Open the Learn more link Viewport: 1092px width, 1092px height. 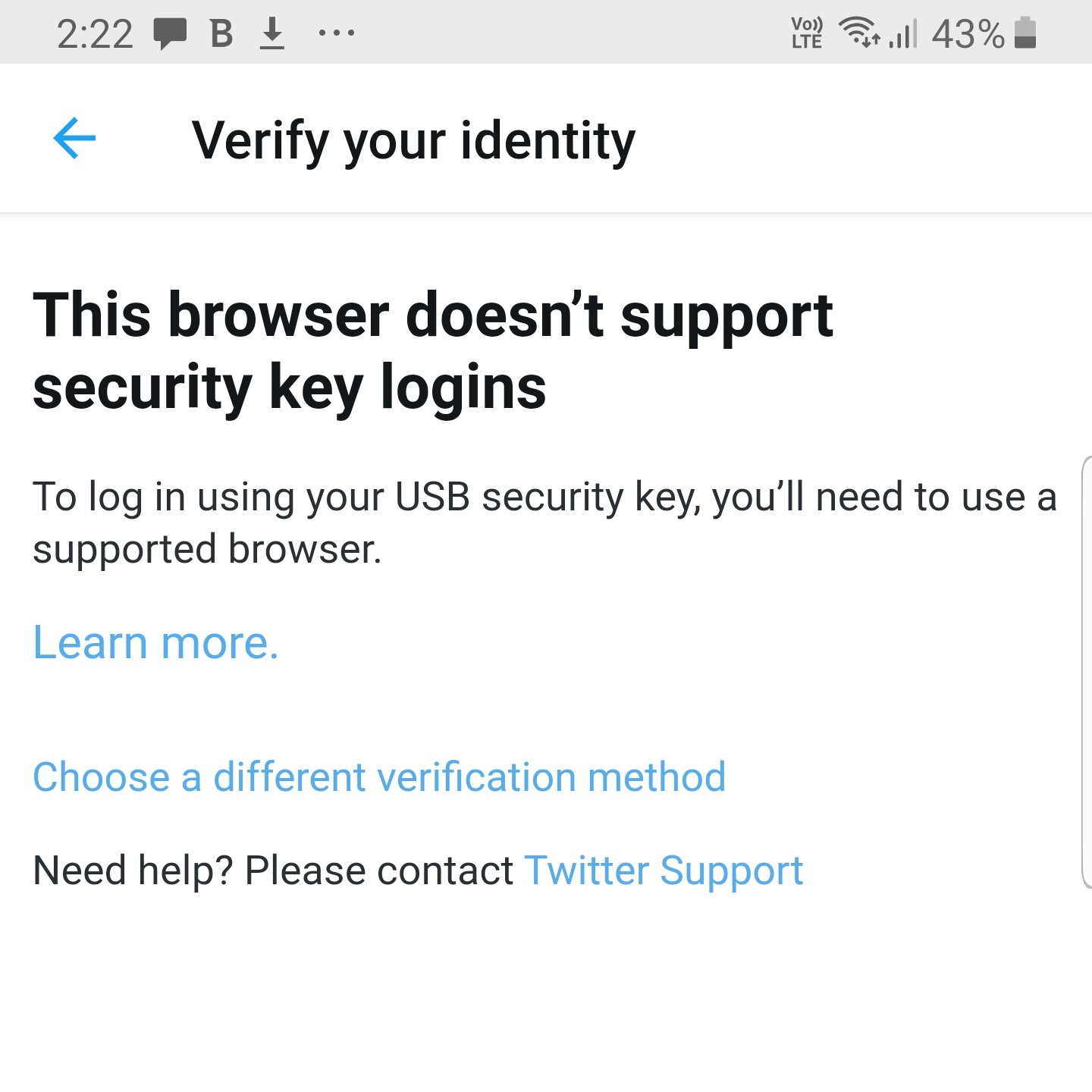pyautogui.click(x=156, y=643)
